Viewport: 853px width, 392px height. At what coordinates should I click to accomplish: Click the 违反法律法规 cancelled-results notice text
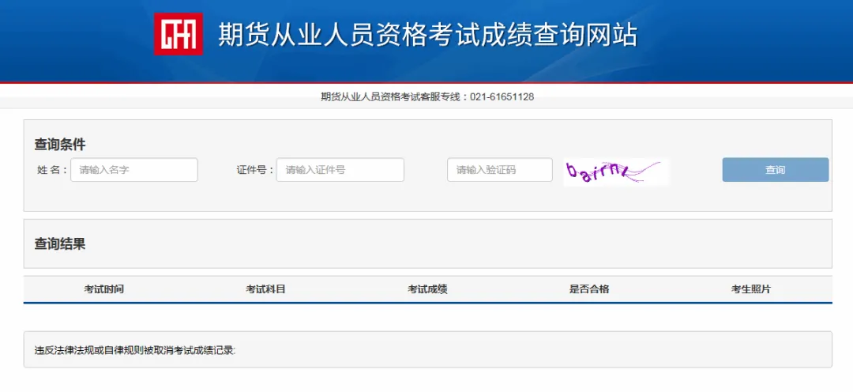point(135,350)
